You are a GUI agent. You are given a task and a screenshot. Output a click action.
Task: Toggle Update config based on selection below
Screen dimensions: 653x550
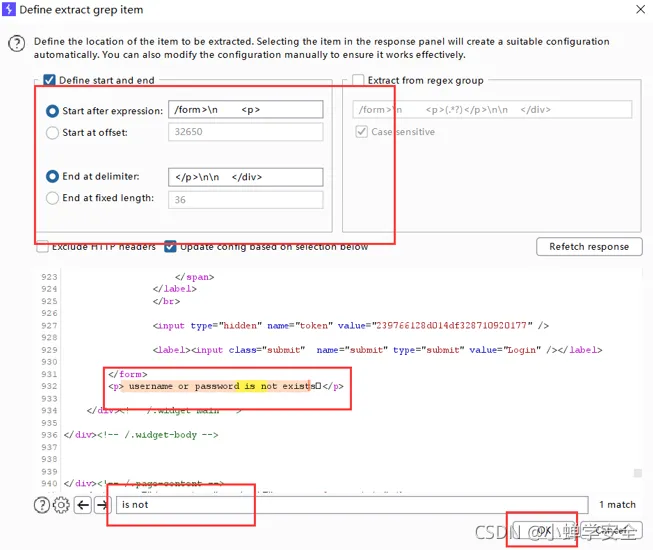[170, 246]
